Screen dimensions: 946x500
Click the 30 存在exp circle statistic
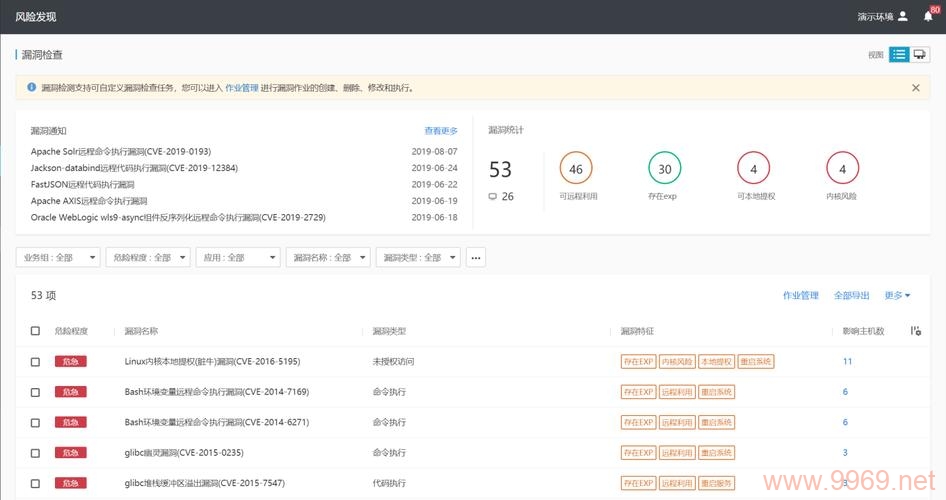(x=664, y=170)
